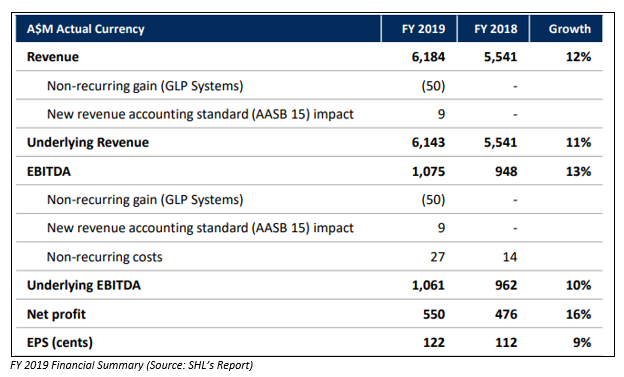The width and height of the screenshot is (624, 377).
Task: Click the Growth column header
Action: pos(569,29)
